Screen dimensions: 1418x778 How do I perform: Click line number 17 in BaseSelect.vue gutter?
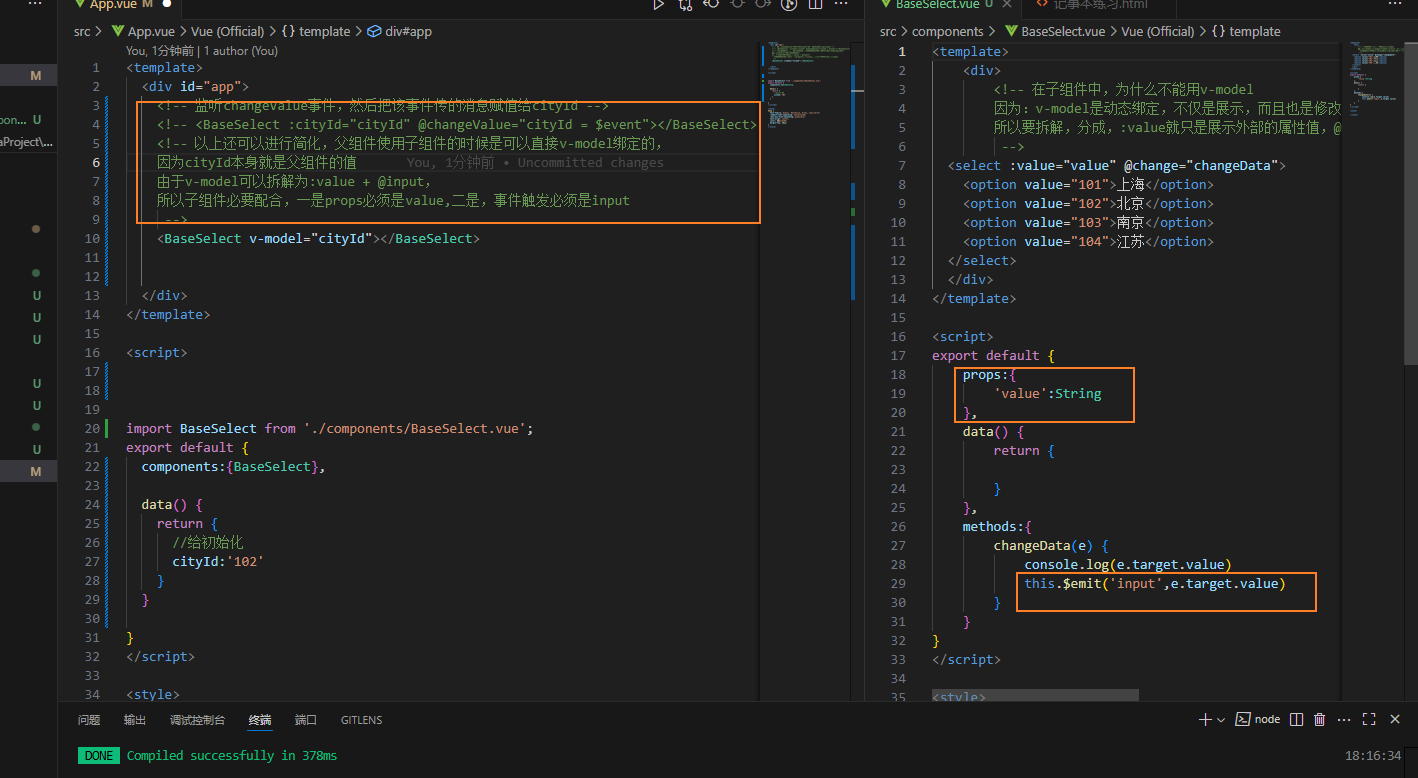coord(898,355)
